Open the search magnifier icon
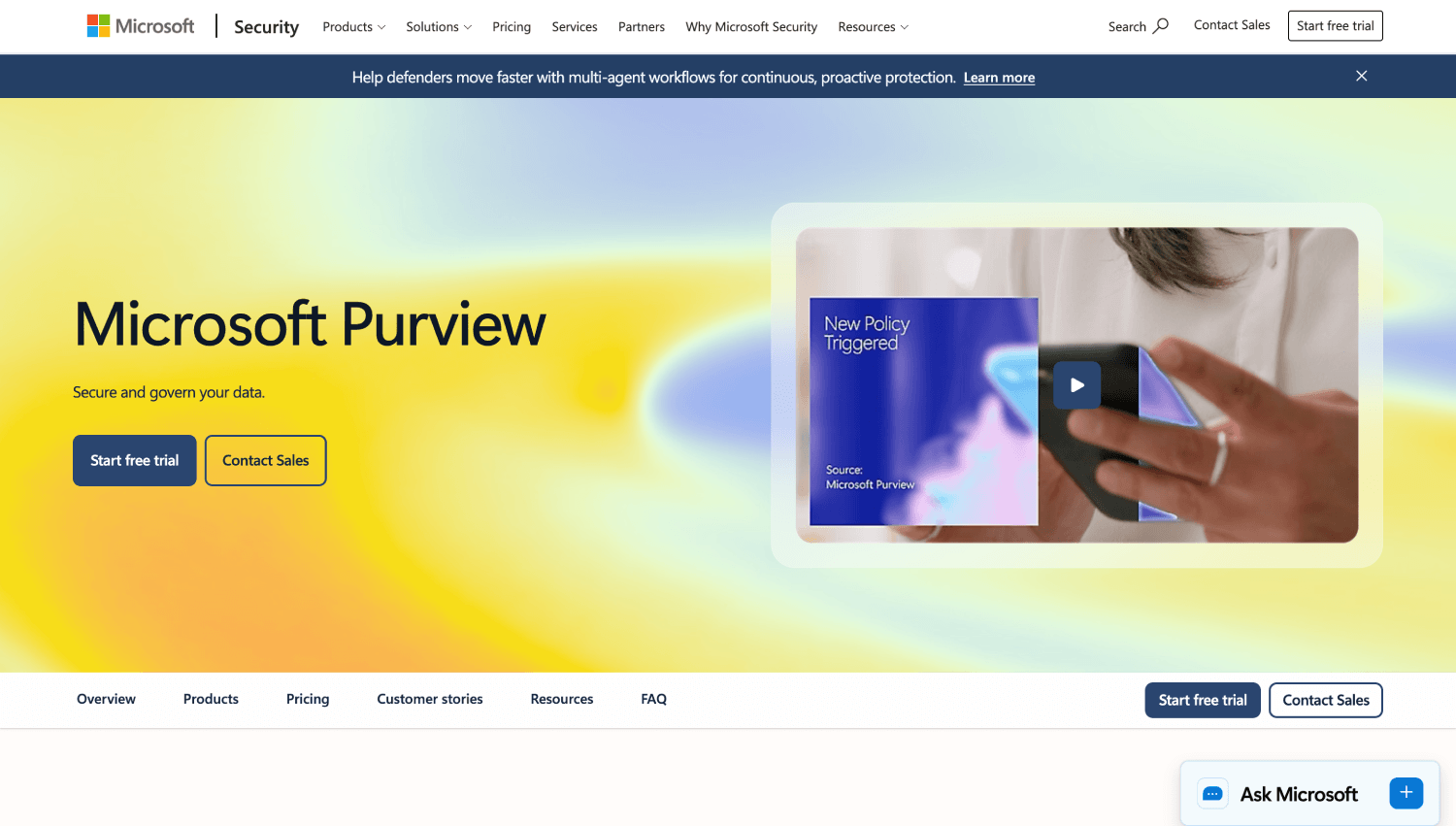This screenshot has width=1456, height=826. click(x=1161, y=26)
